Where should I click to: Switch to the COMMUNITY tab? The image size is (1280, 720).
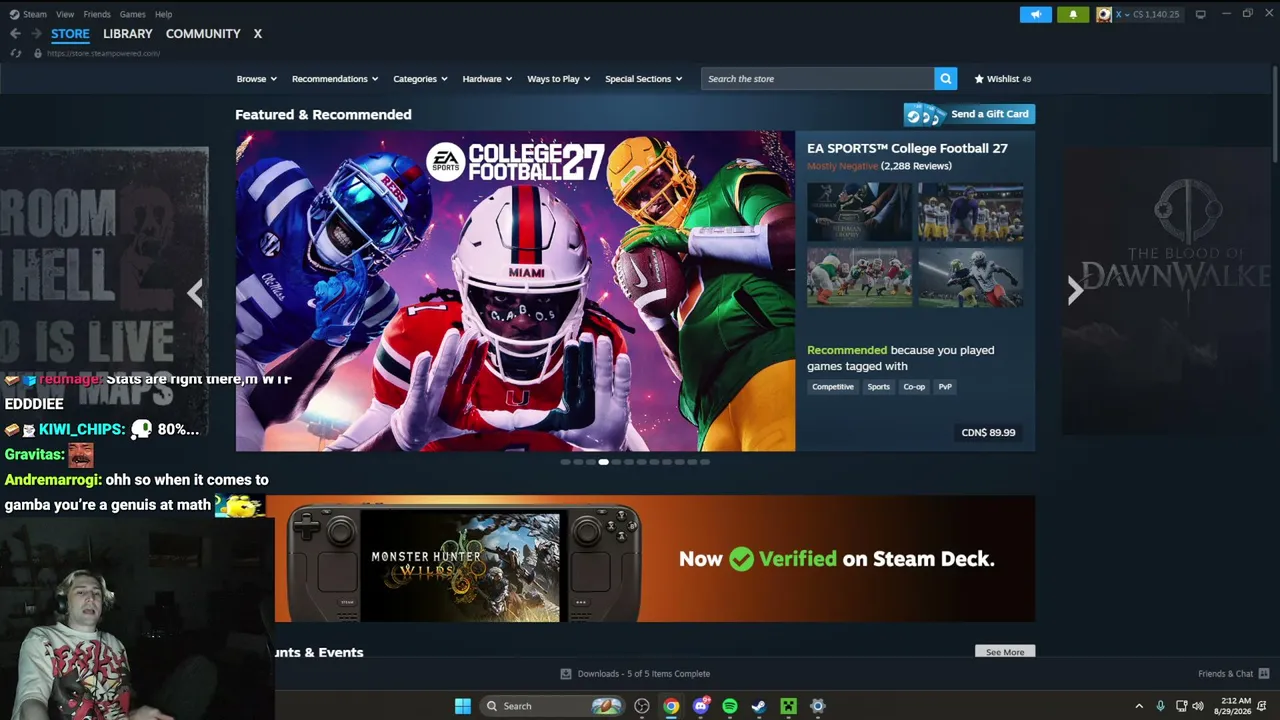(203, 34)
